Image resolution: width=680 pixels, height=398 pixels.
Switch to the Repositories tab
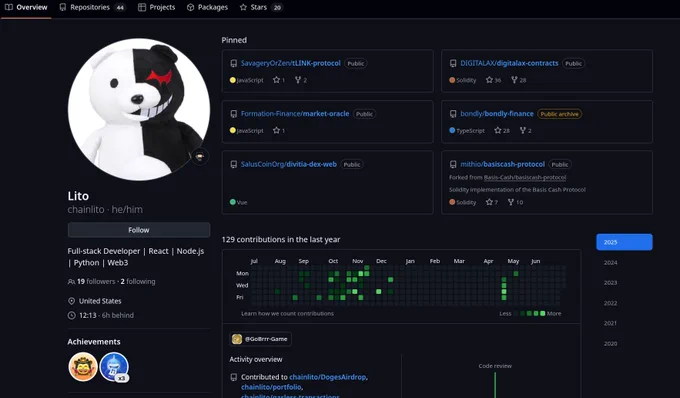click(92, 7)
